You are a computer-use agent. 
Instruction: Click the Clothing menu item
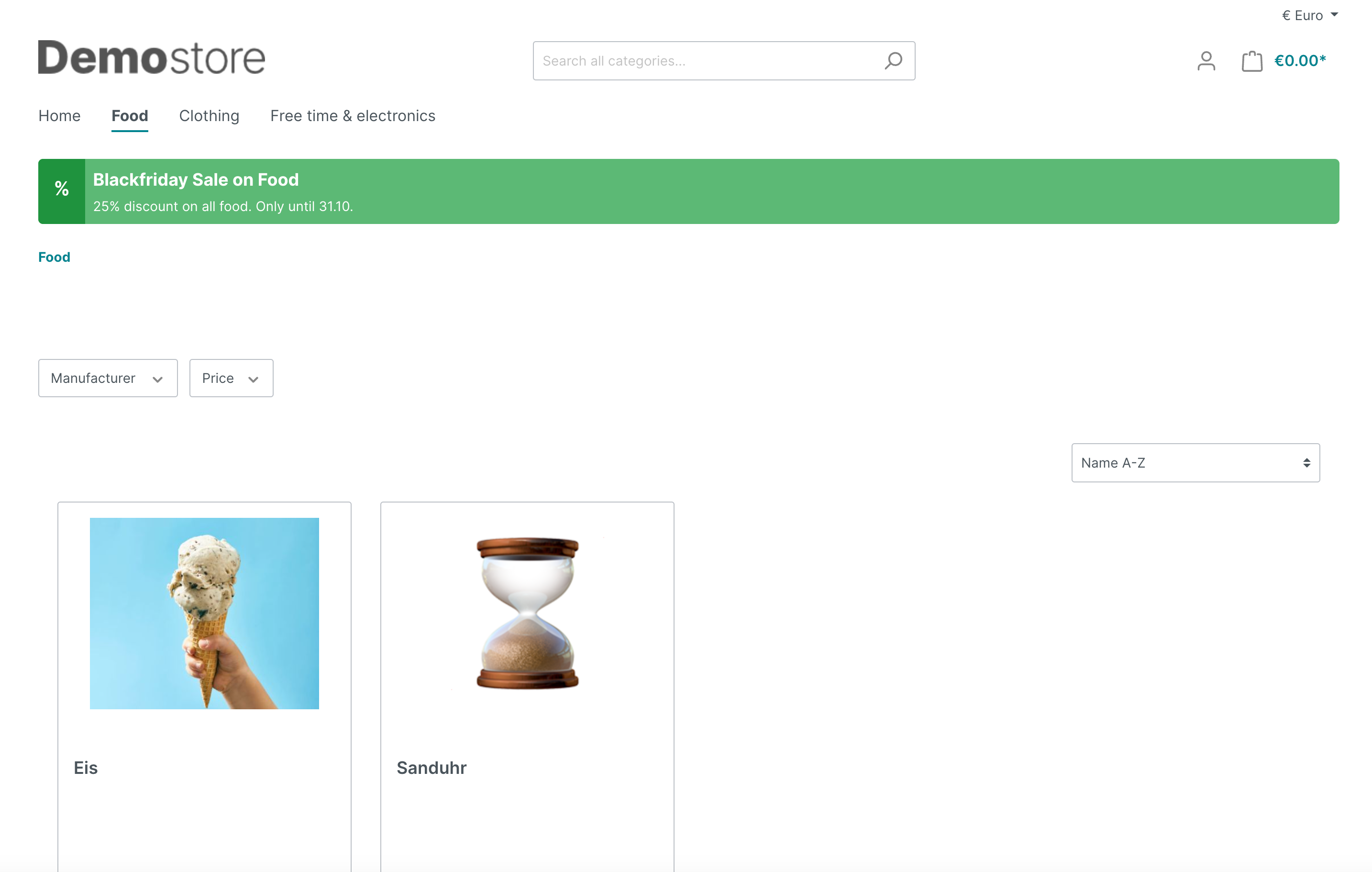209,115
